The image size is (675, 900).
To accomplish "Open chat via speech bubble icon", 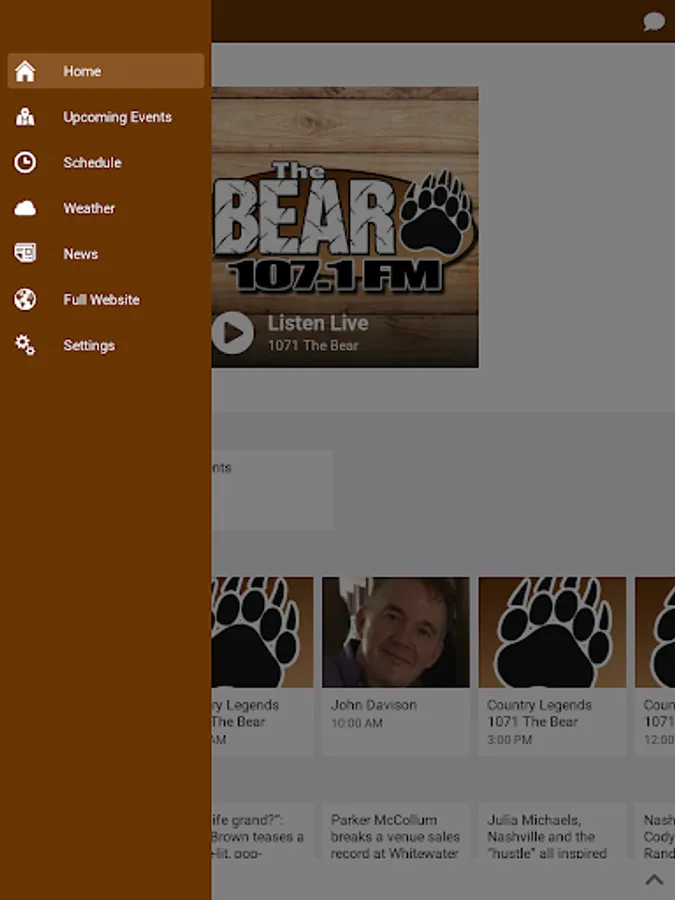I will [654, 22].
